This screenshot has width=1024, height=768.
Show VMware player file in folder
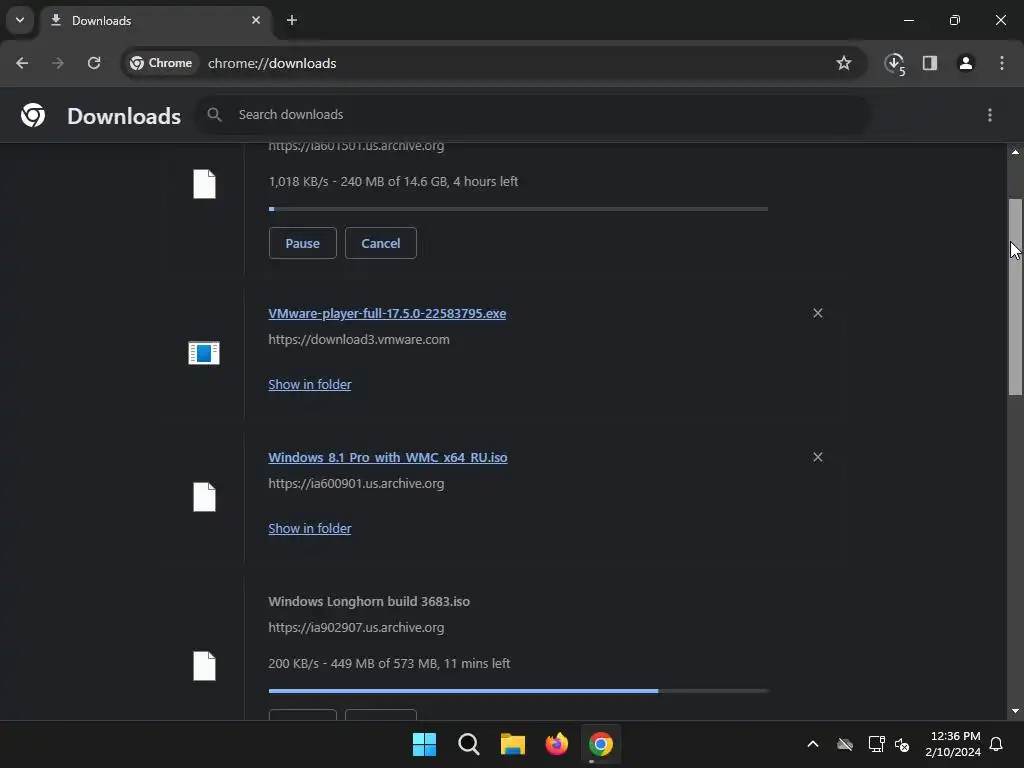coord(310,385)
